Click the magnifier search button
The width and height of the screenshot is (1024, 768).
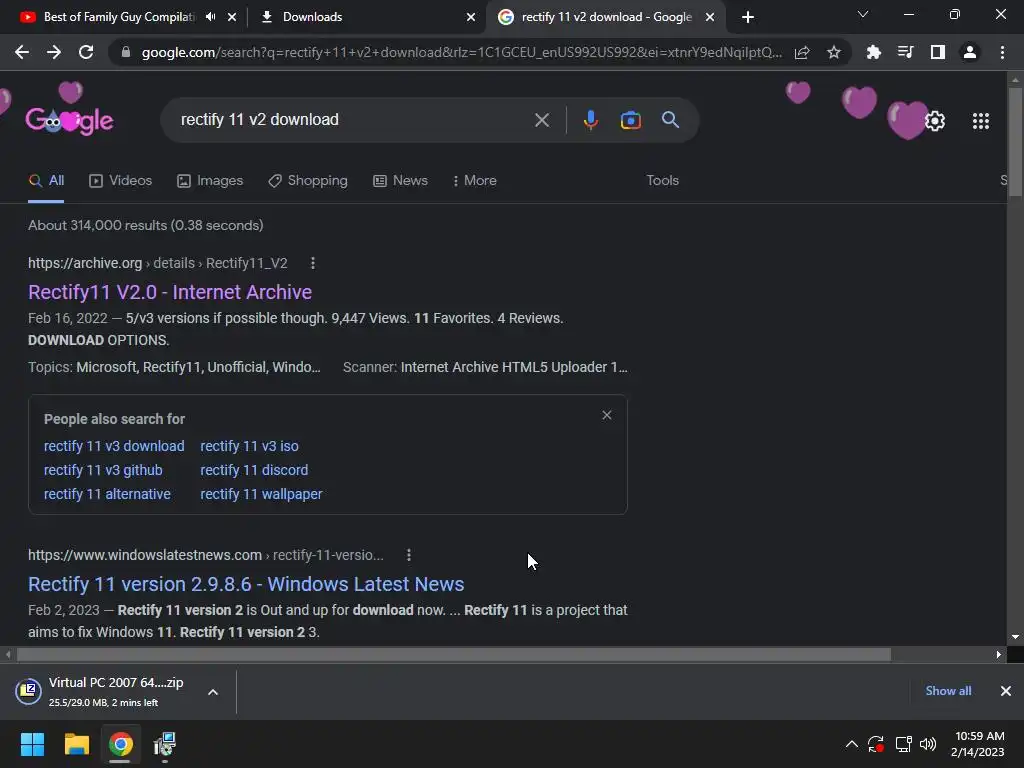point(670,120)
